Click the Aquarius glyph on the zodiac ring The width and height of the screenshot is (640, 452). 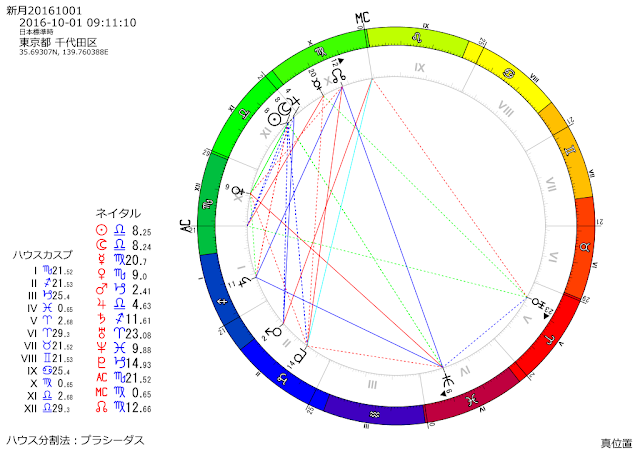tap(375, 415)
